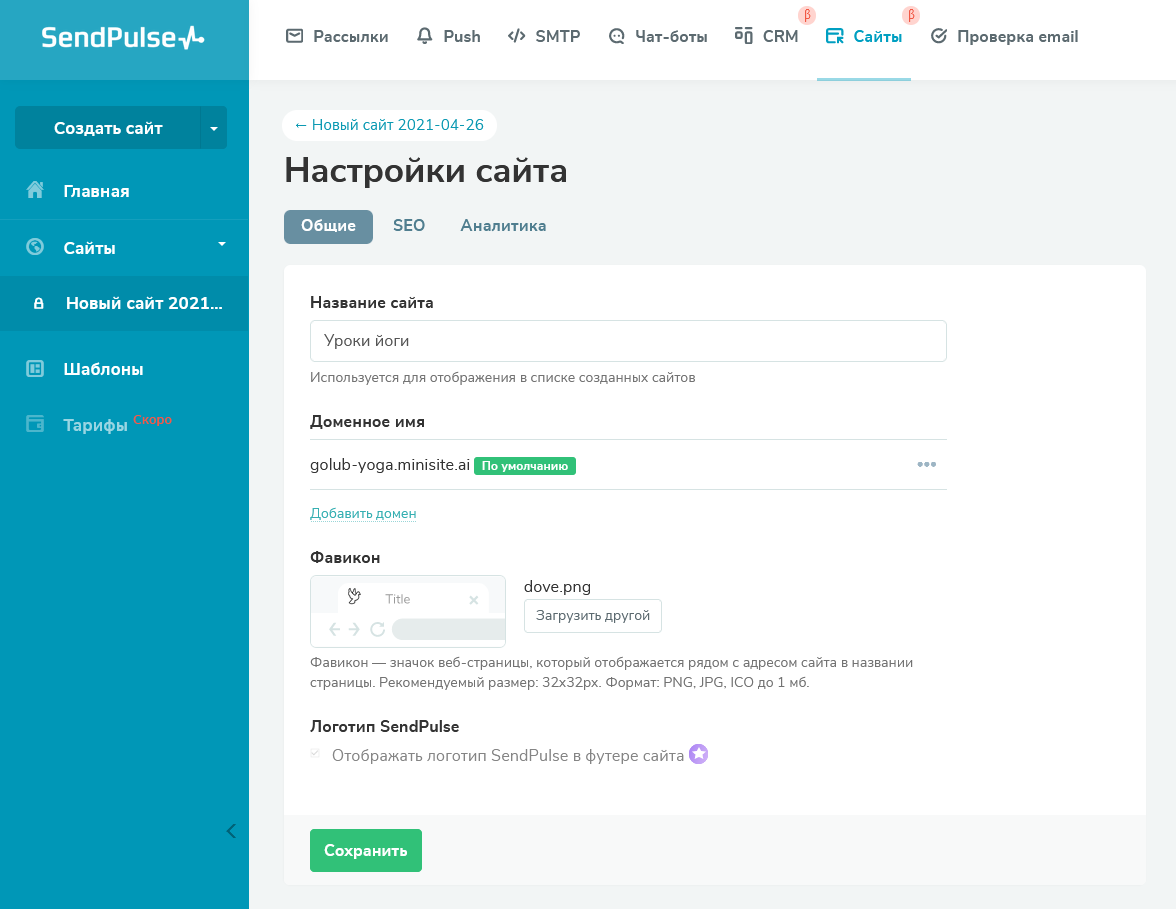1176x909 pixels.
Task: Click the favicon browser preview thumbnail
Action: 408,611
